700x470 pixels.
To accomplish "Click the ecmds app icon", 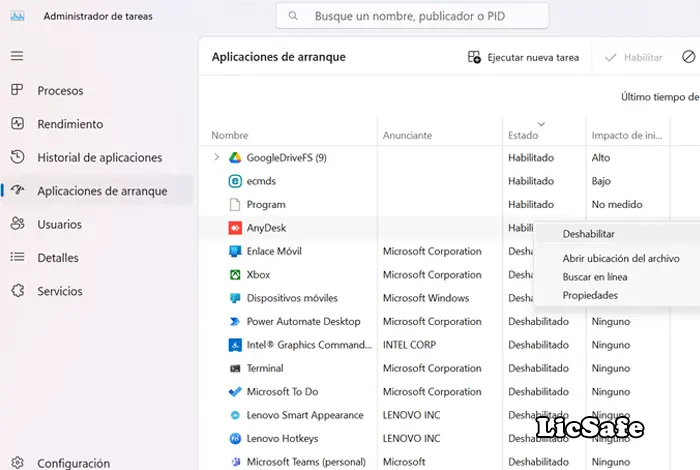I will [235, 181].
